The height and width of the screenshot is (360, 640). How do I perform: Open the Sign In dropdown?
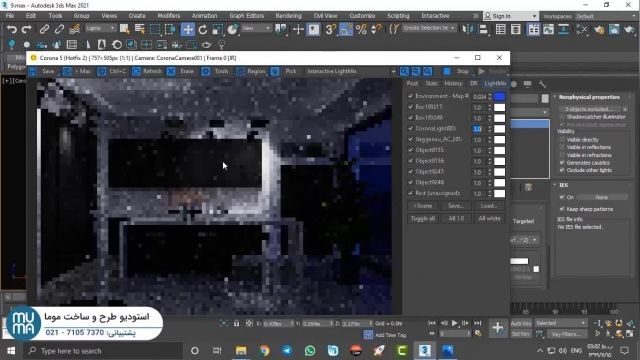[511, 16]
